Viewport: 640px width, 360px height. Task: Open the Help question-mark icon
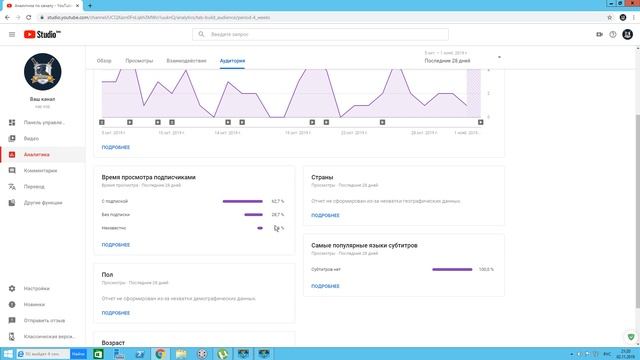tap(613, 35)
